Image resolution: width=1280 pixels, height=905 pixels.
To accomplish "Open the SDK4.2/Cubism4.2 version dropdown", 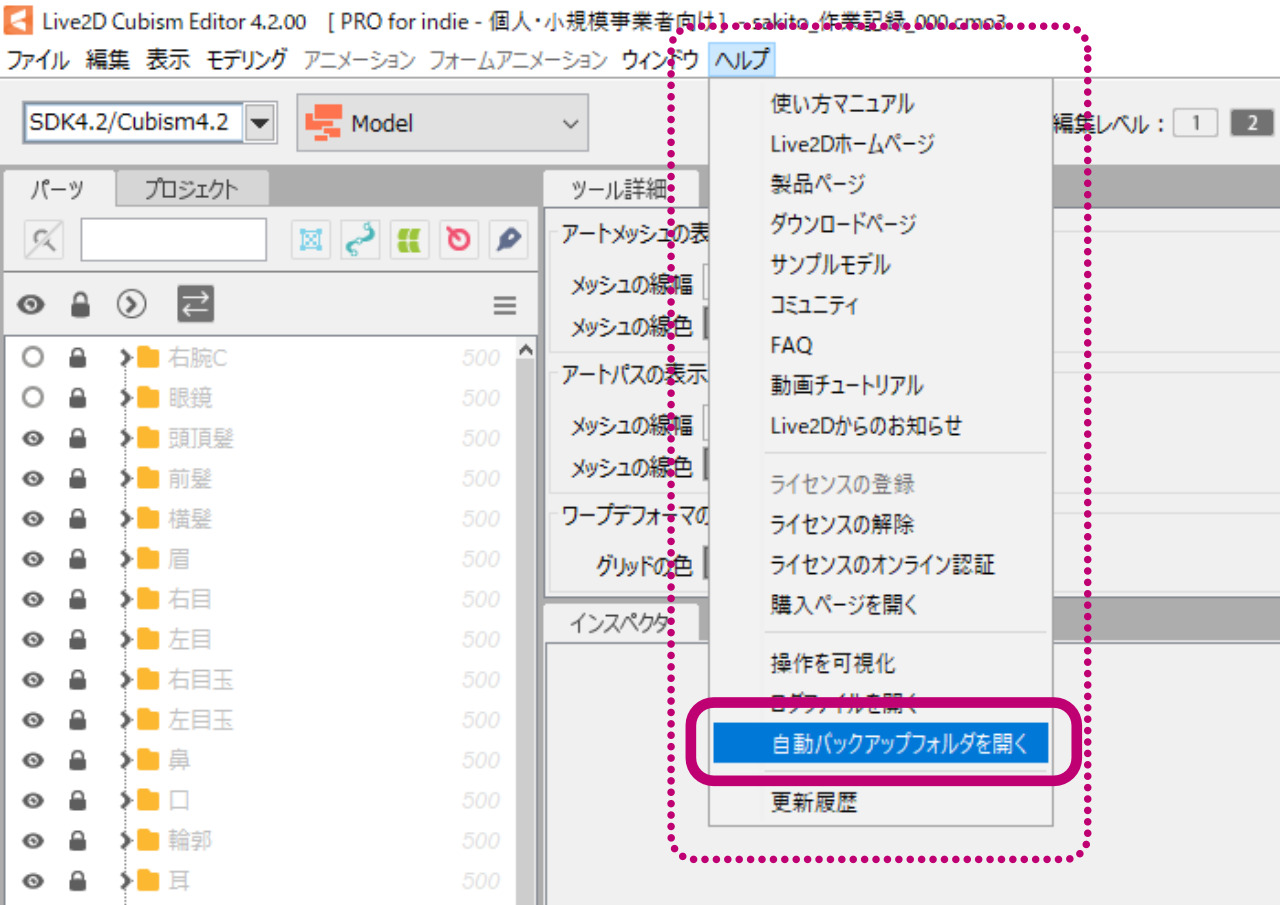I will click(x=260, y=124).
